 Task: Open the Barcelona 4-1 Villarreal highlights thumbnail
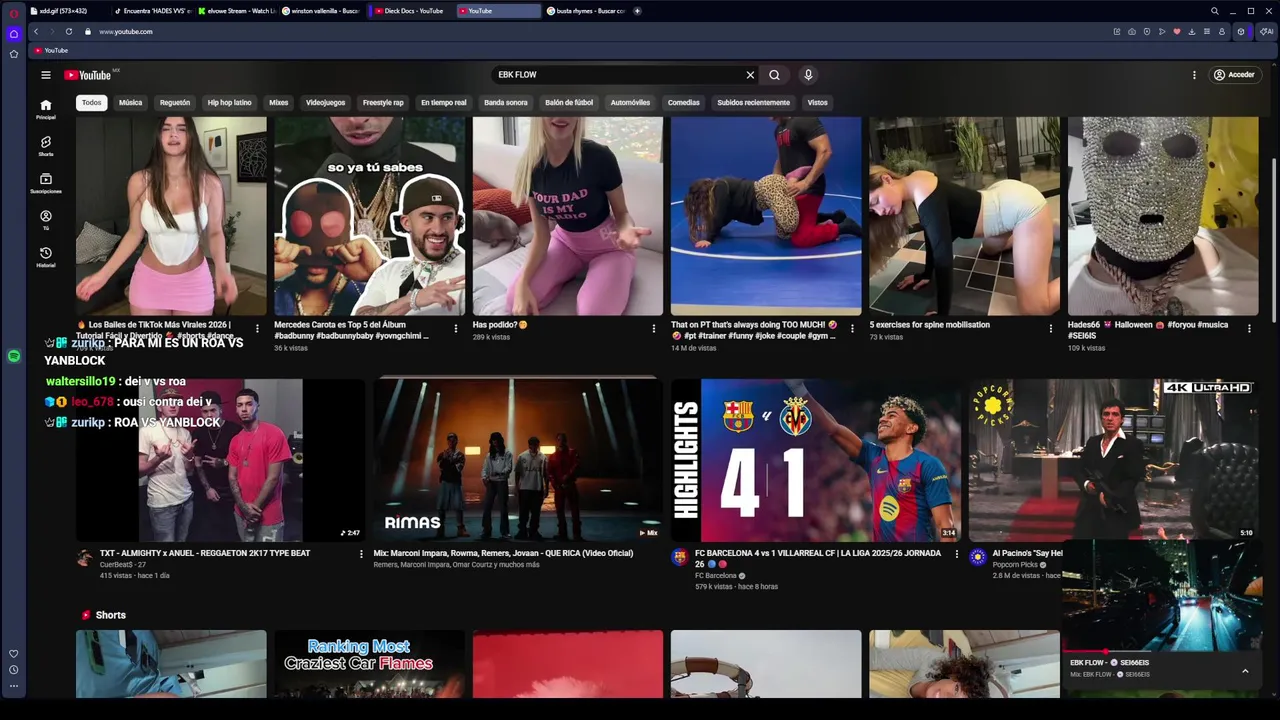click(815, 460)
